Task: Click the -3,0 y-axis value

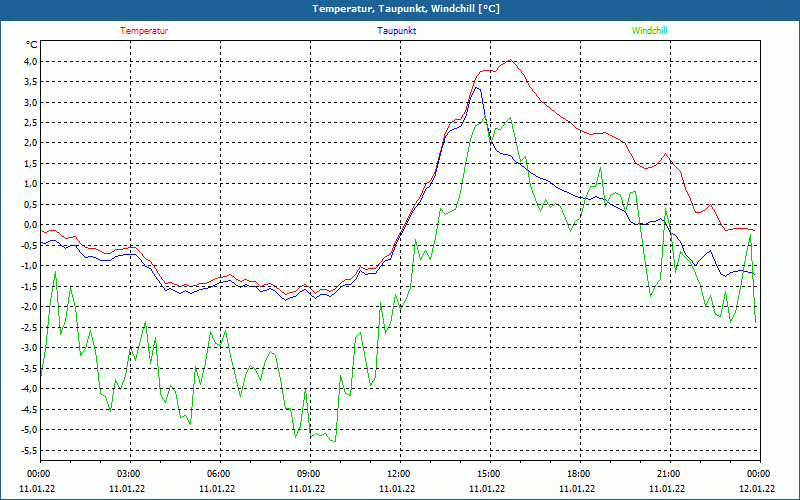Action: click(x=29, y=347)
